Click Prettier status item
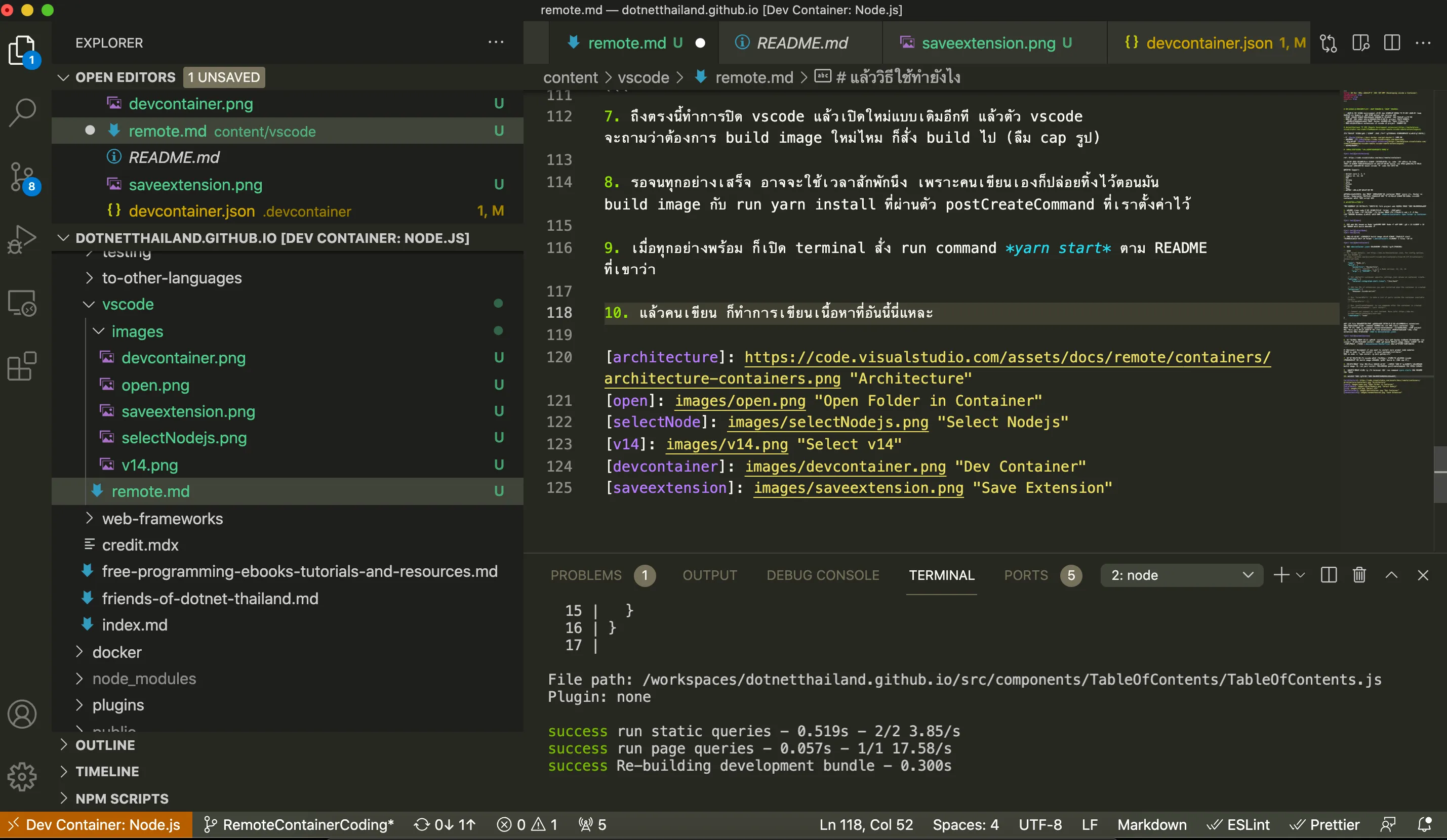Screen dimensions: 1447x840 coord(1324,824)
